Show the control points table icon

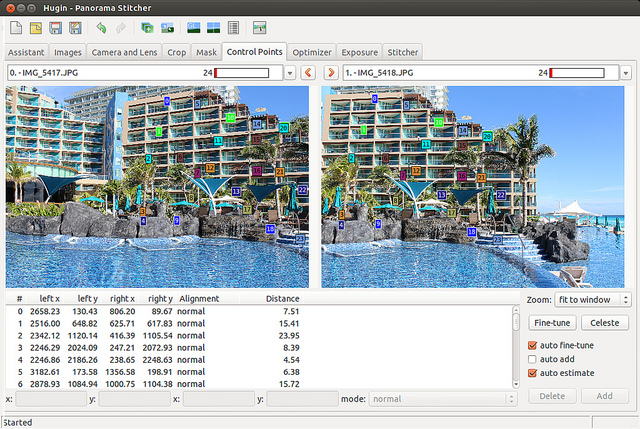(x=233, y=27)
